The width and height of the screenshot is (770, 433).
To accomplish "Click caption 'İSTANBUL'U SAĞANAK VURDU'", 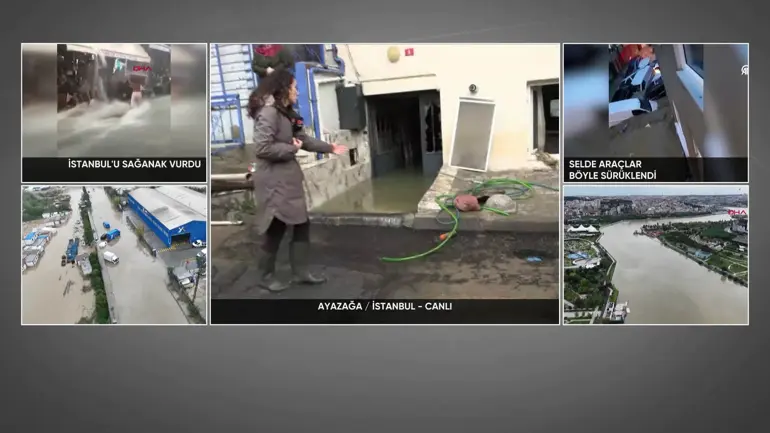I will coord(135,164).
